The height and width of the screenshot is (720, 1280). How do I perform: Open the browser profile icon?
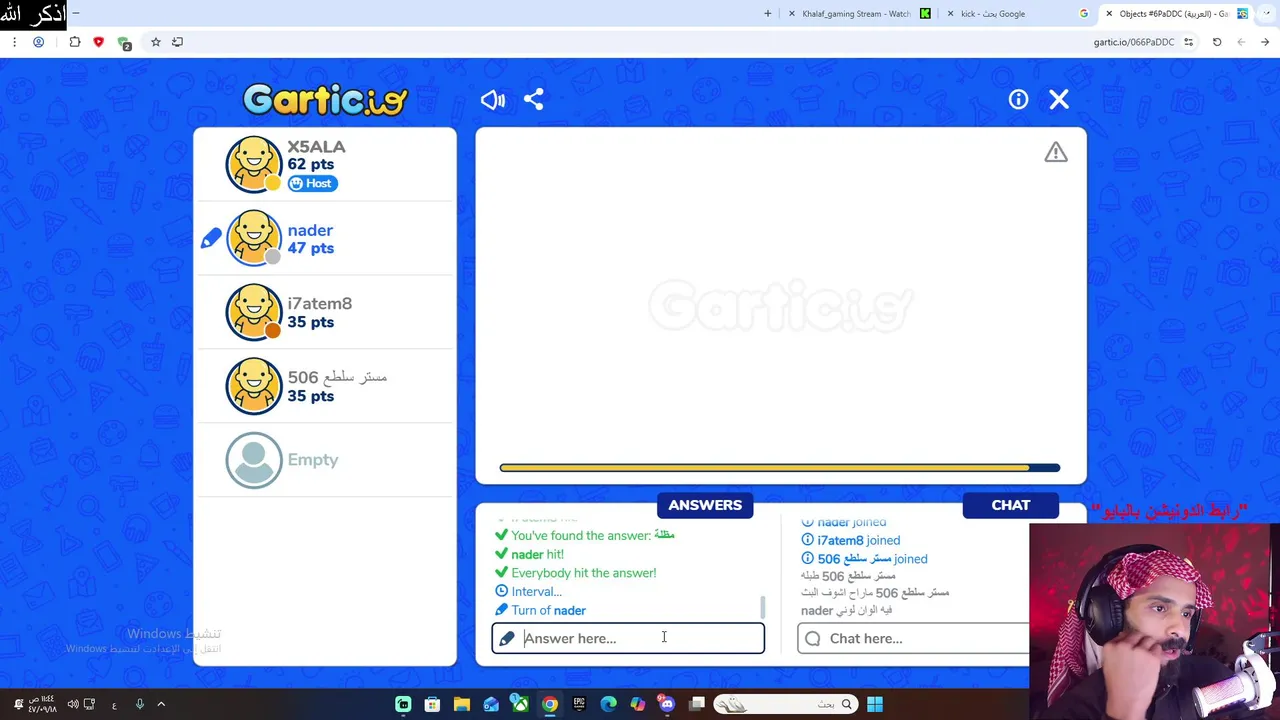tap(39, 42)
